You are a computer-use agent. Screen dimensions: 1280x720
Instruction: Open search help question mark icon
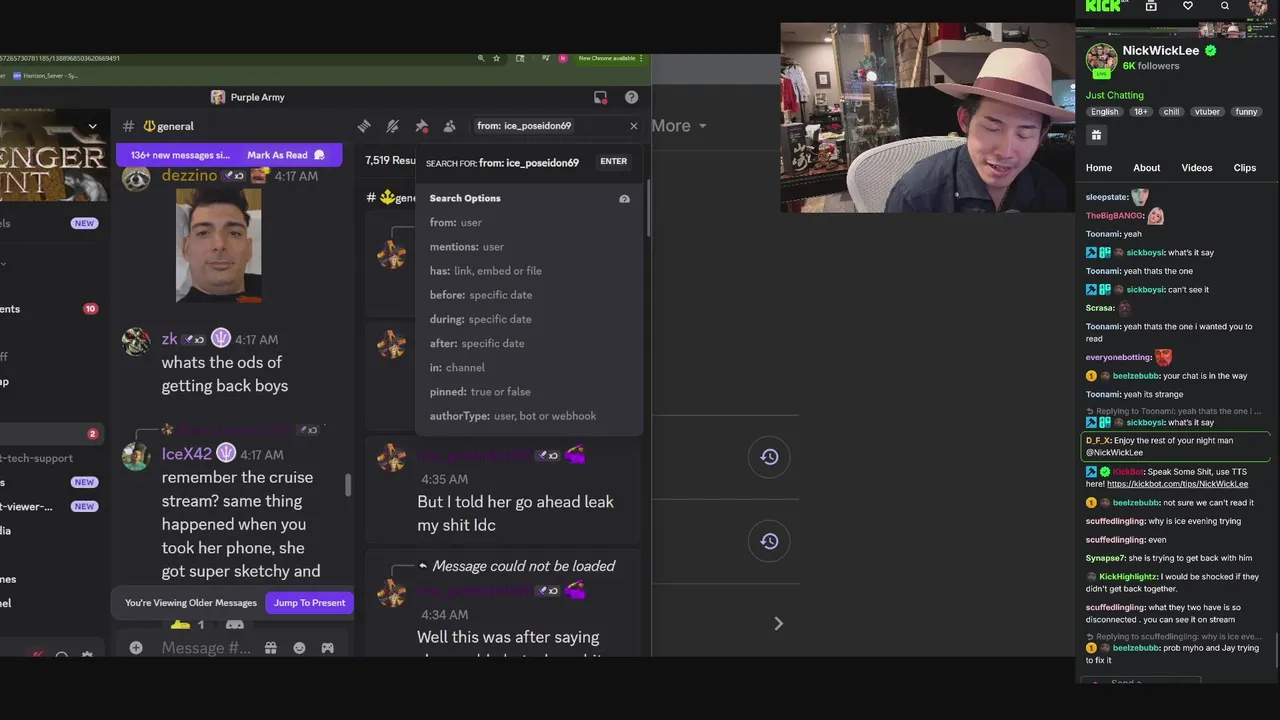click(624, 199)
